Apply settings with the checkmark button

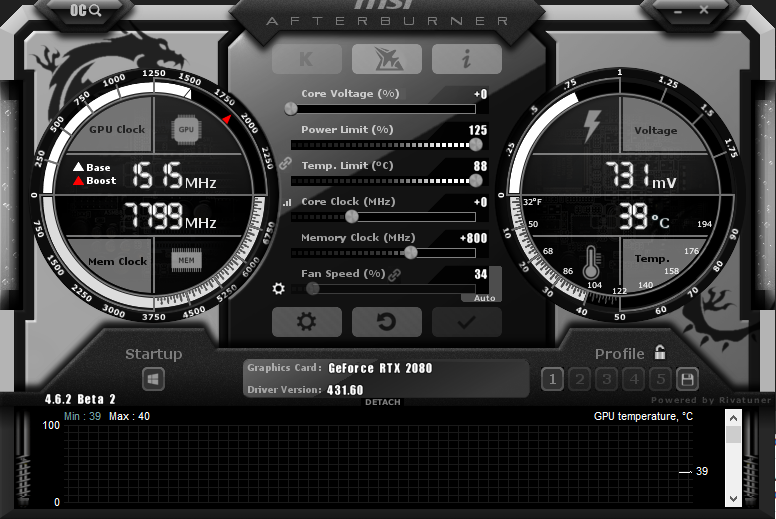(467, 322)
